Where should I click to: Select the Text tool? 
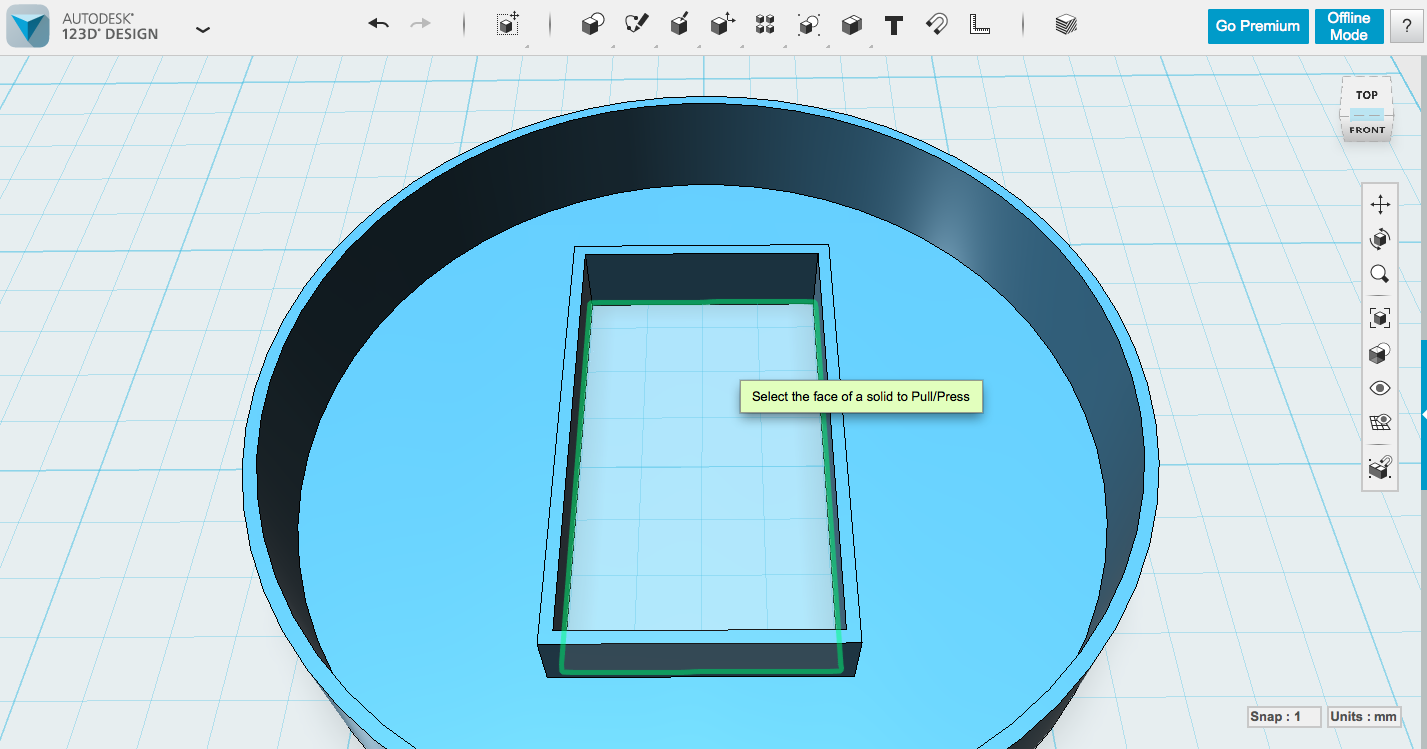coord(893,24)
